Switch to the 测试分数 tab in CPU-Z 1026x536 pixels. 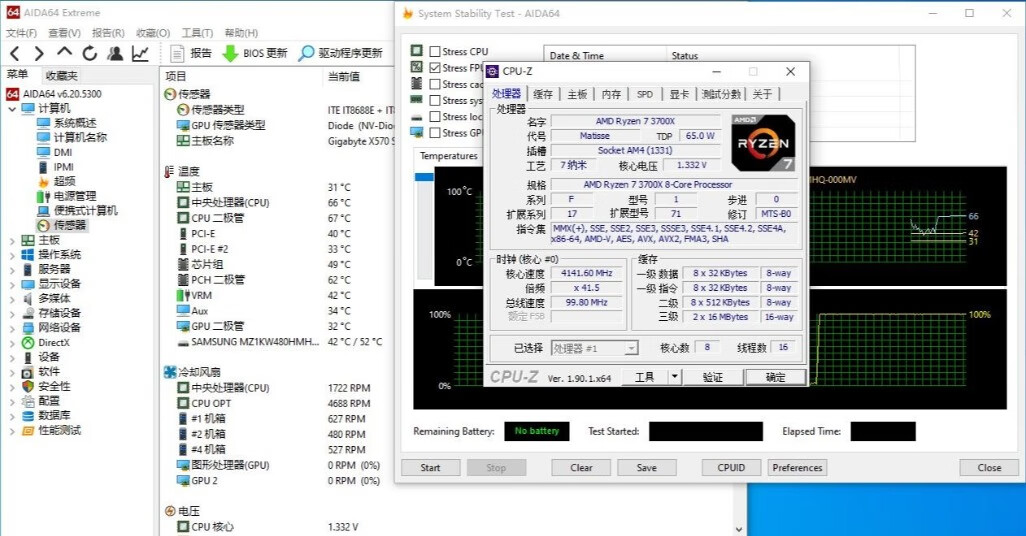point(721,94)
